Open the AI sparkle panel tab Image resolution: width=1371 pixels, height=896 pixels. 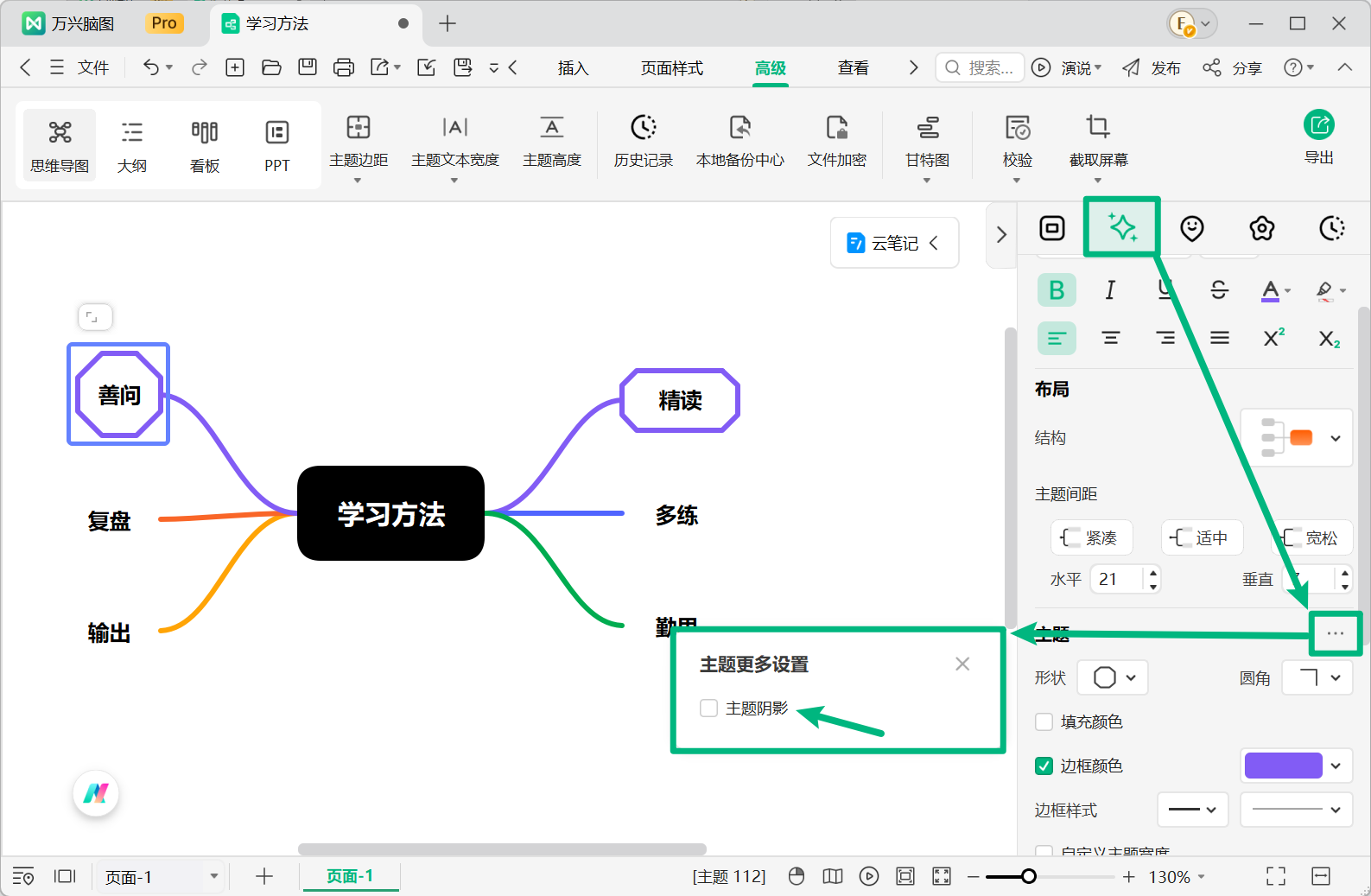(x=1122, y=228)
